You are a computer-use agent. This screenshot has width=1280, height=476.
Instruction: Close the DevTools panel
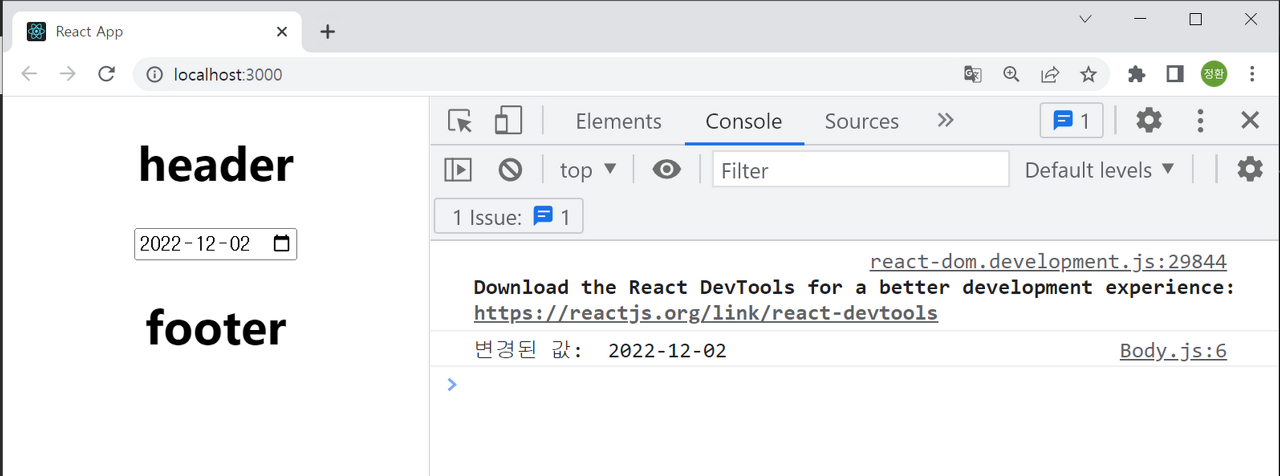[x=1249, y=121]
